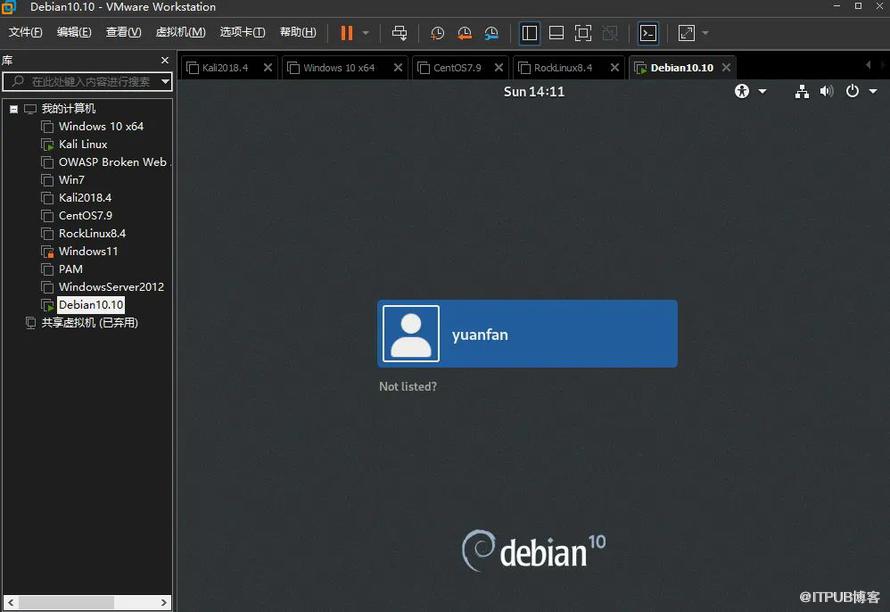Toggle the thumbnail bar view
Screen dimensions: 890x612
[x=556, y=33]
